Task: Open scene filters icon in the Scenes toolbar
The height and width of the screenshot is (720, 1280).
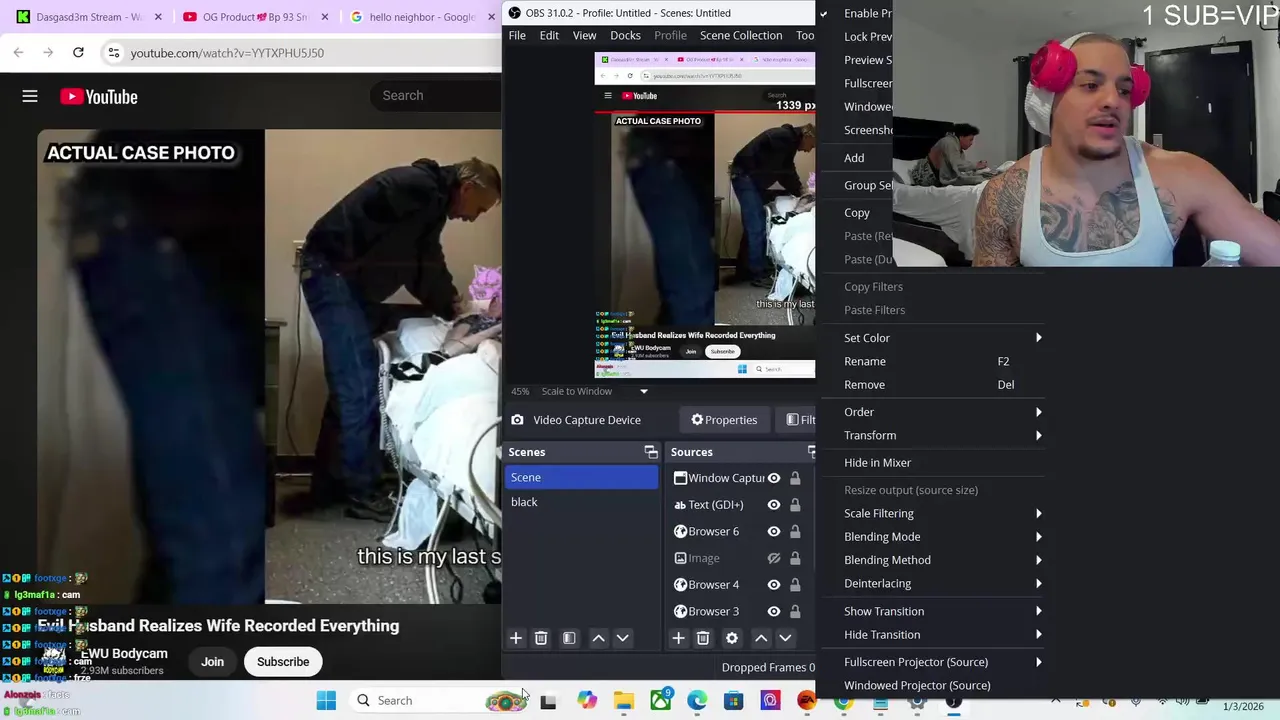Action: pyautogui.click(x=569, y=638)
